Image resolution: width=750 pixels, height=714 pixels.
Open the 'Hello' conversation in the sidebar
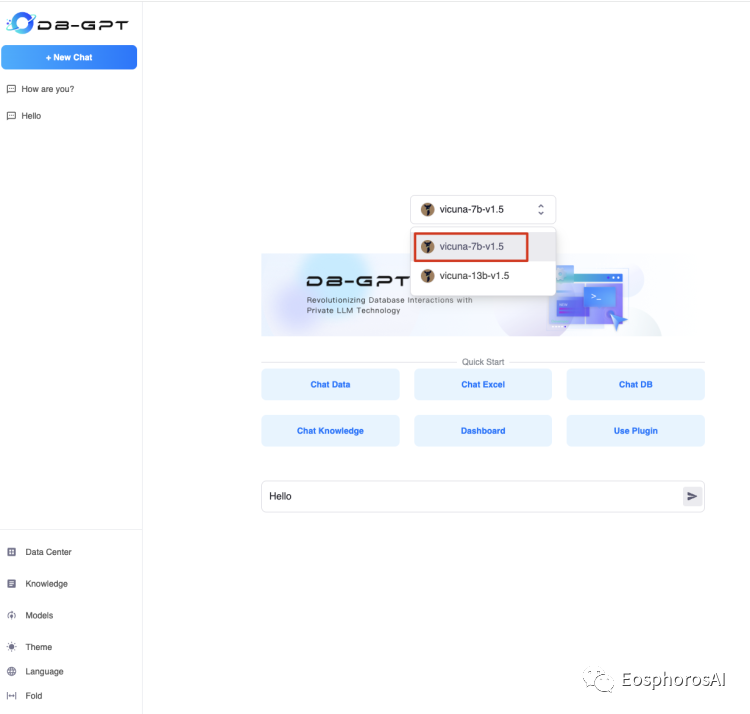click(x=31, y=116)
